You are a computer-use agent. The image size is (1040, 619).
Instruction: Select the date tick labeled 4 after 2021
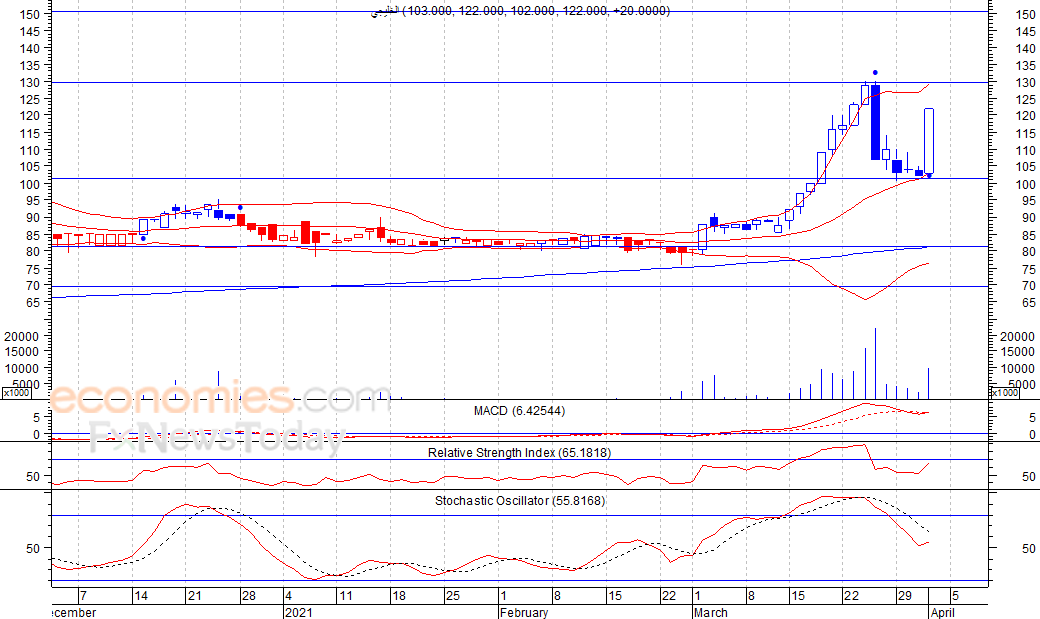point(289,596)
